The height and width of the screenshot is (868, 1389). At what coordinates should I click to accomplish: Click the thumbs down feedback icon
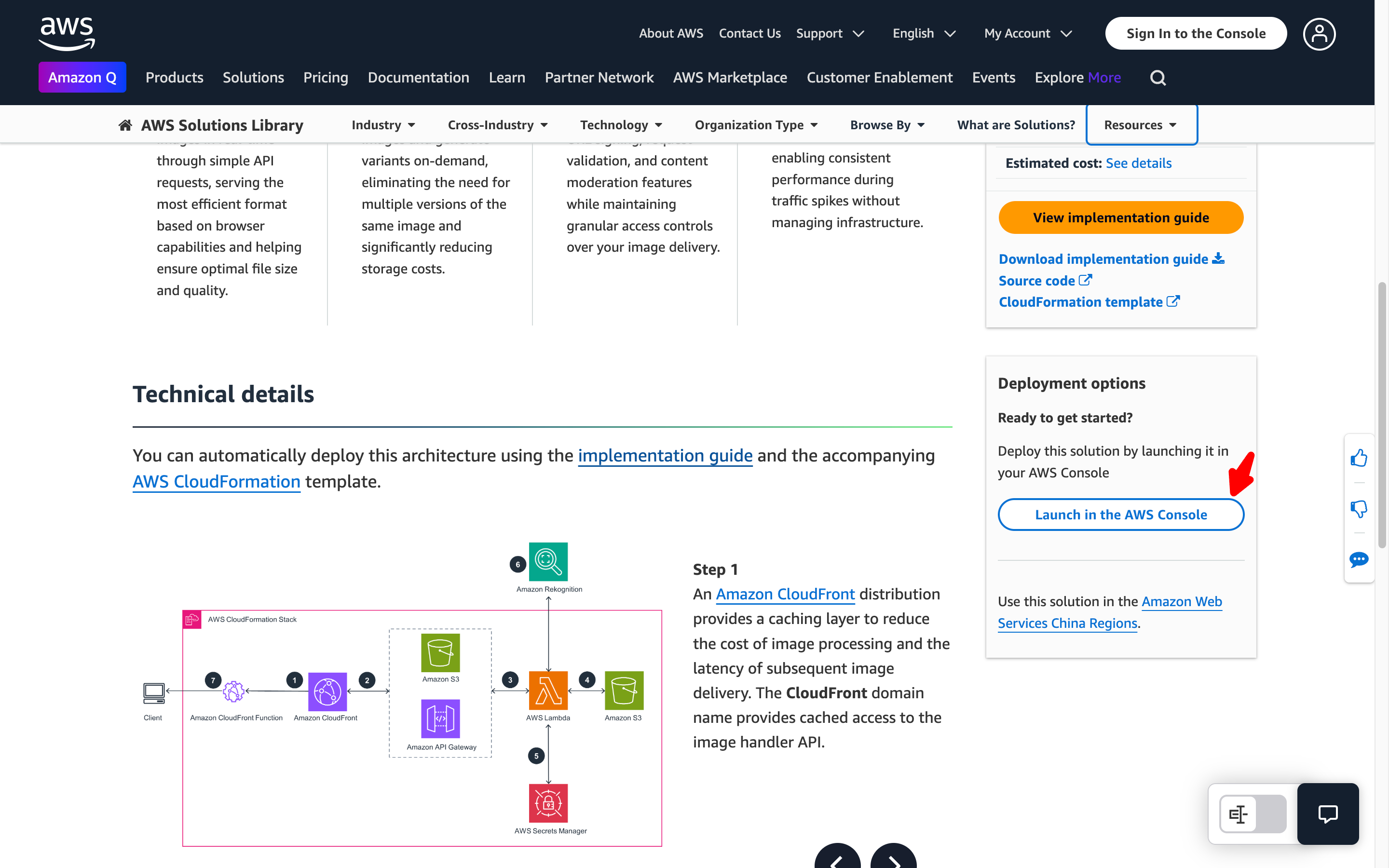click(x=1359, y=509)
